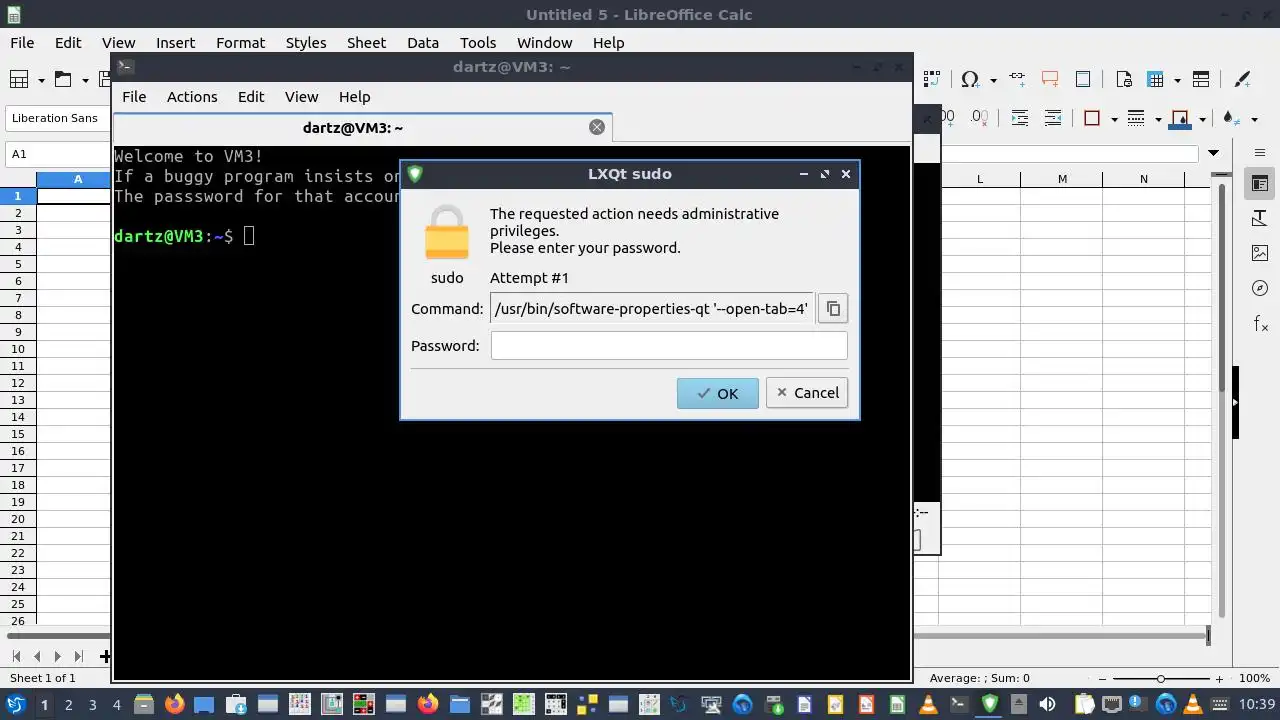Open Conditional Formatting droplet icon

pyautogui.click(x=1231, y=118)
